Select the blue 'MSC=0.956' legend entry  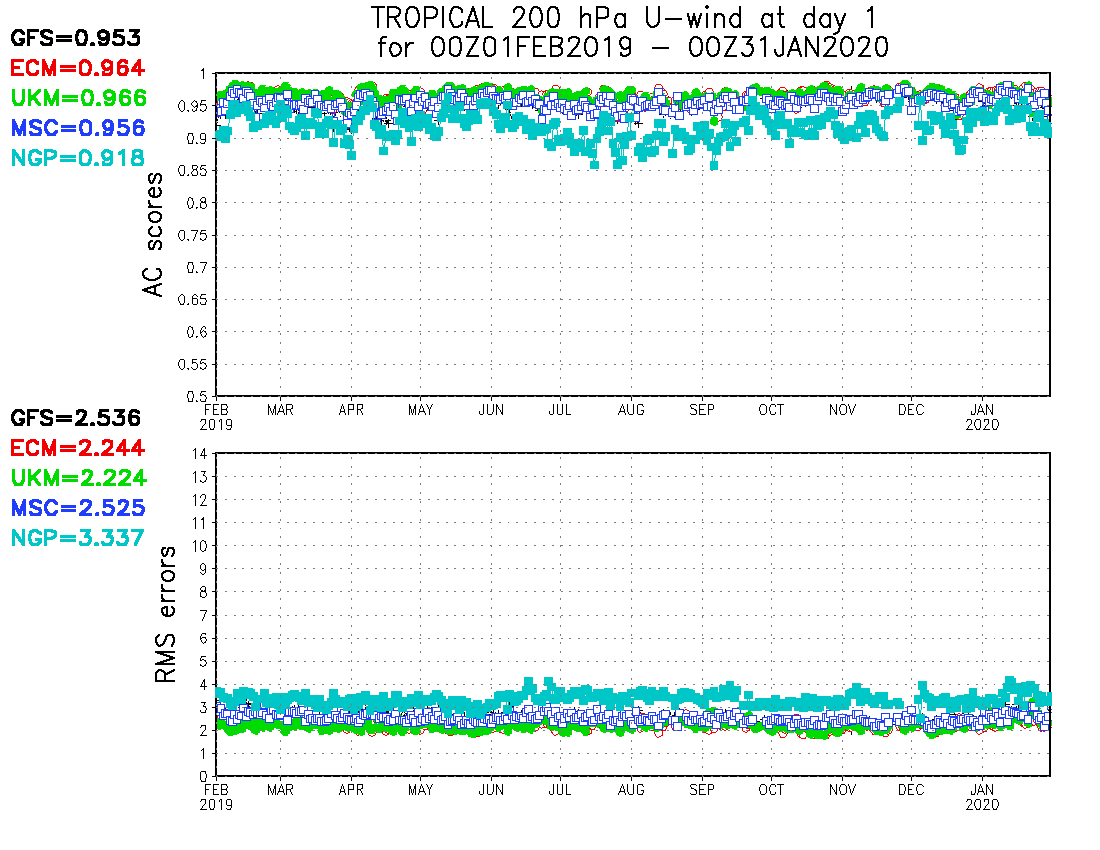tap(78, 128)
